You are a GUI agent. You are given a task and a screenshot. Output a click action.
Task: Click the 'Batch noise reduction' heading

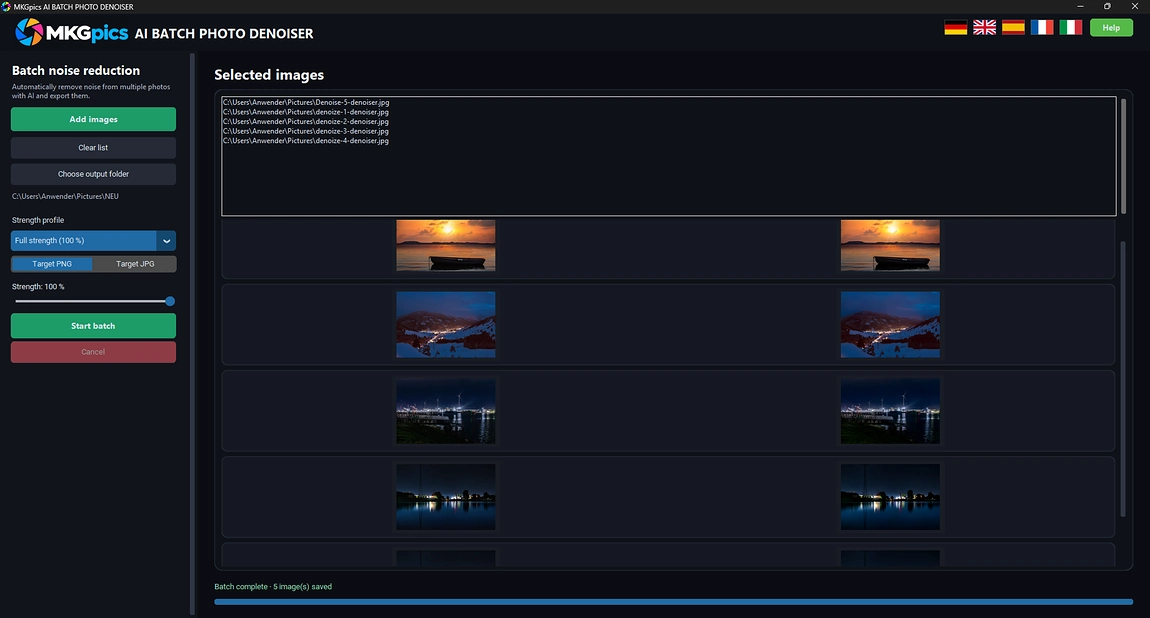click(76, 70)
